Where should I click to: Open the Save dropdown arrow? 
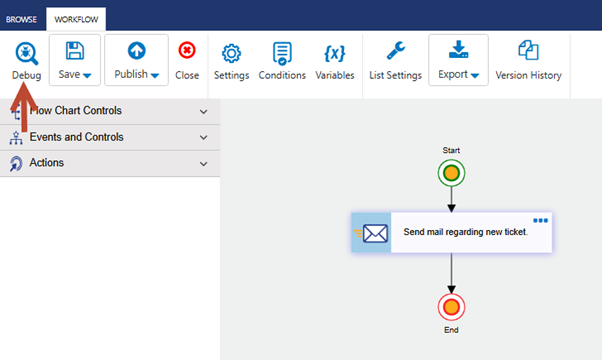(87, 76)
